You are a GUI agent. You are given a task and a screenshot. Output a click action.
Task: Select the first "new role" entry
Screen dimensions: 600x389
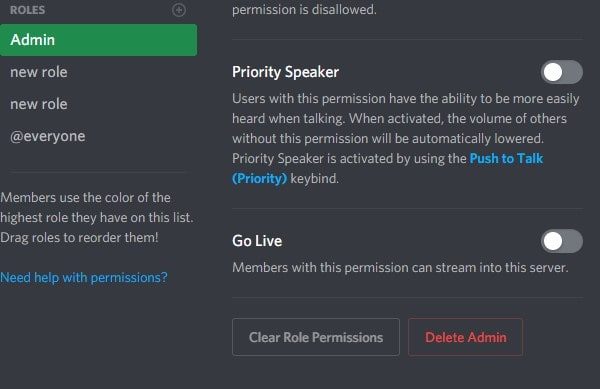(98, 72)
